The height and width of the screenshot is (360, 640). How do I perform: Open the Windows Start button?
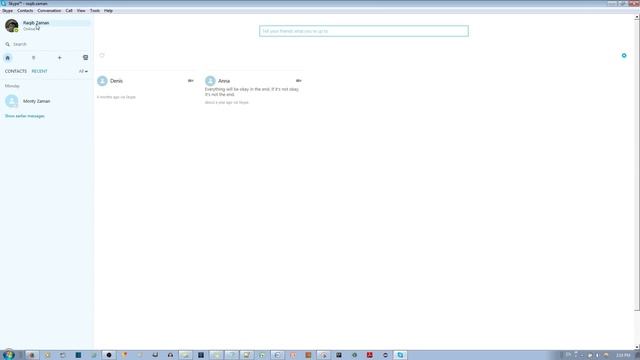click(8, 355)
